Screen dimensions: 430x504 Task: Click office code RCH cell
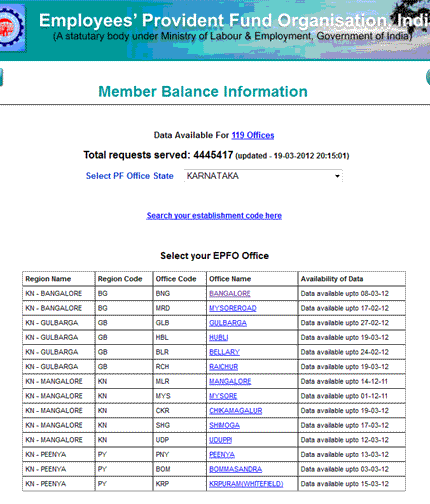[180, 367]
